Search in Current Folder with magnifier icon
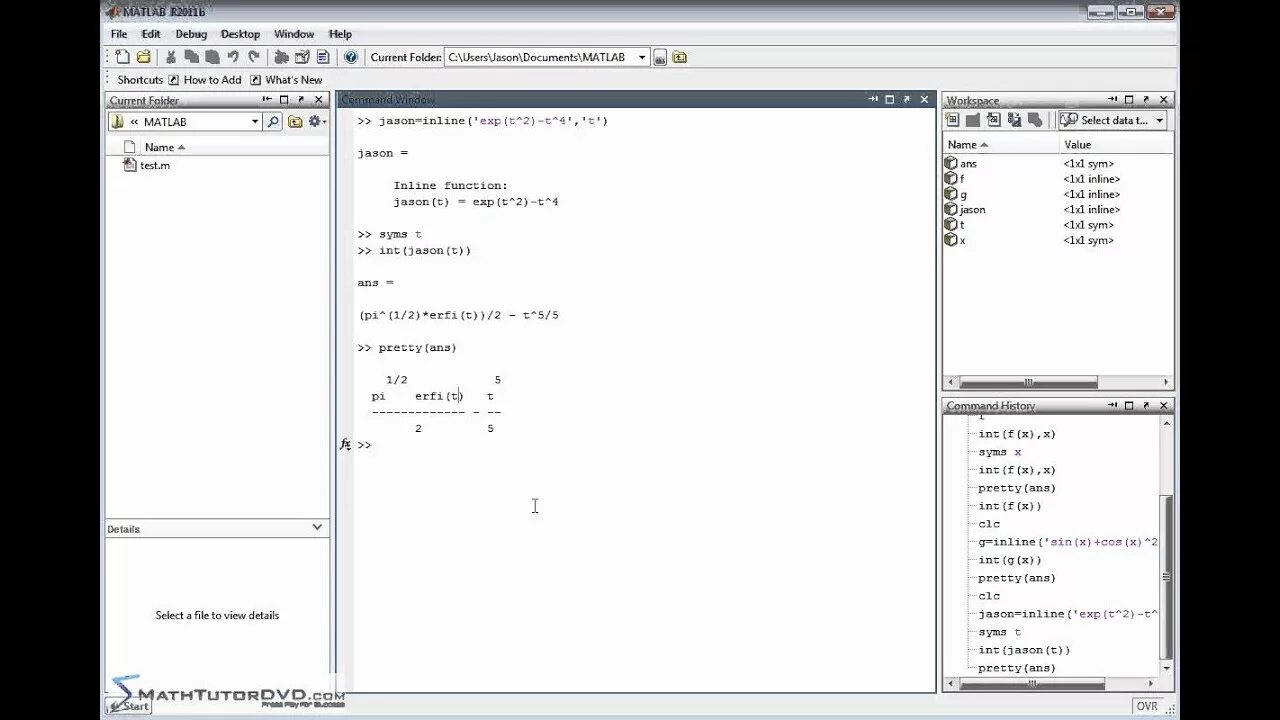1280x720 pixels. [273, 122]
